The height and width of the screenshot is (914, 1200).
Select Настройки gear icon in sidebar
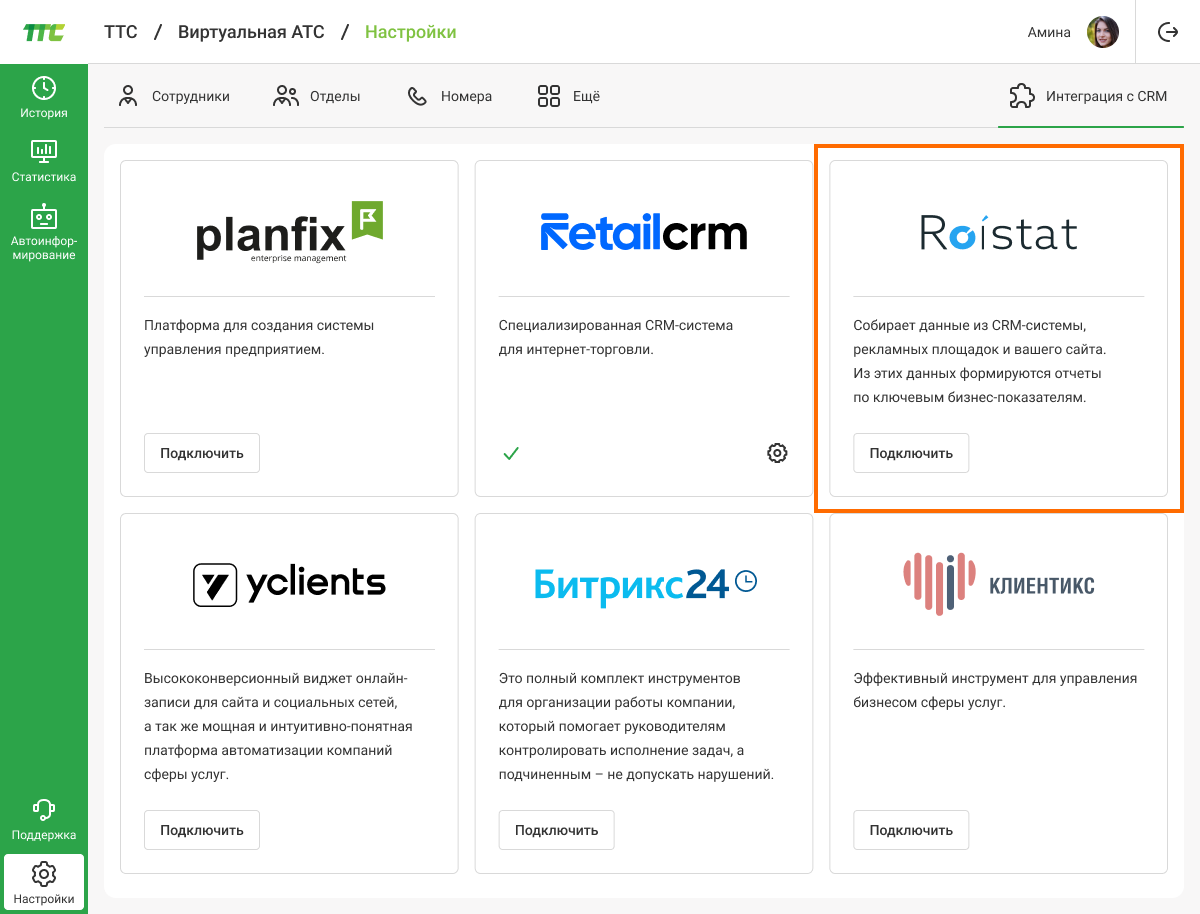click(x=44, y=874)
